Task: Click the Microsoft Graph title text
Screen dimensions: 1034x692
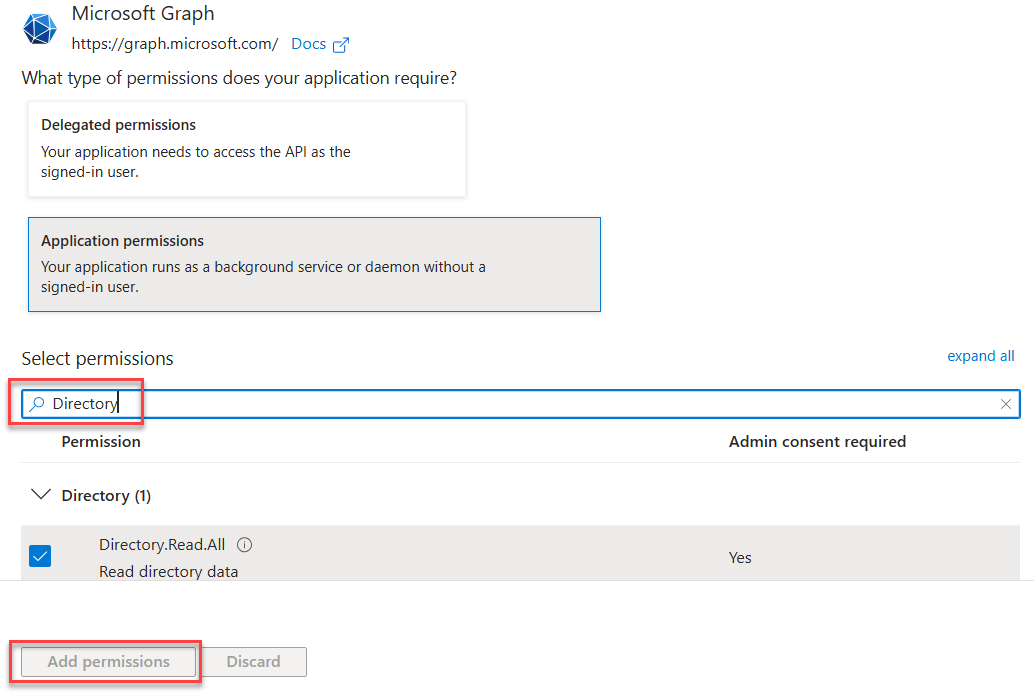Action: [x=143, y=14]
